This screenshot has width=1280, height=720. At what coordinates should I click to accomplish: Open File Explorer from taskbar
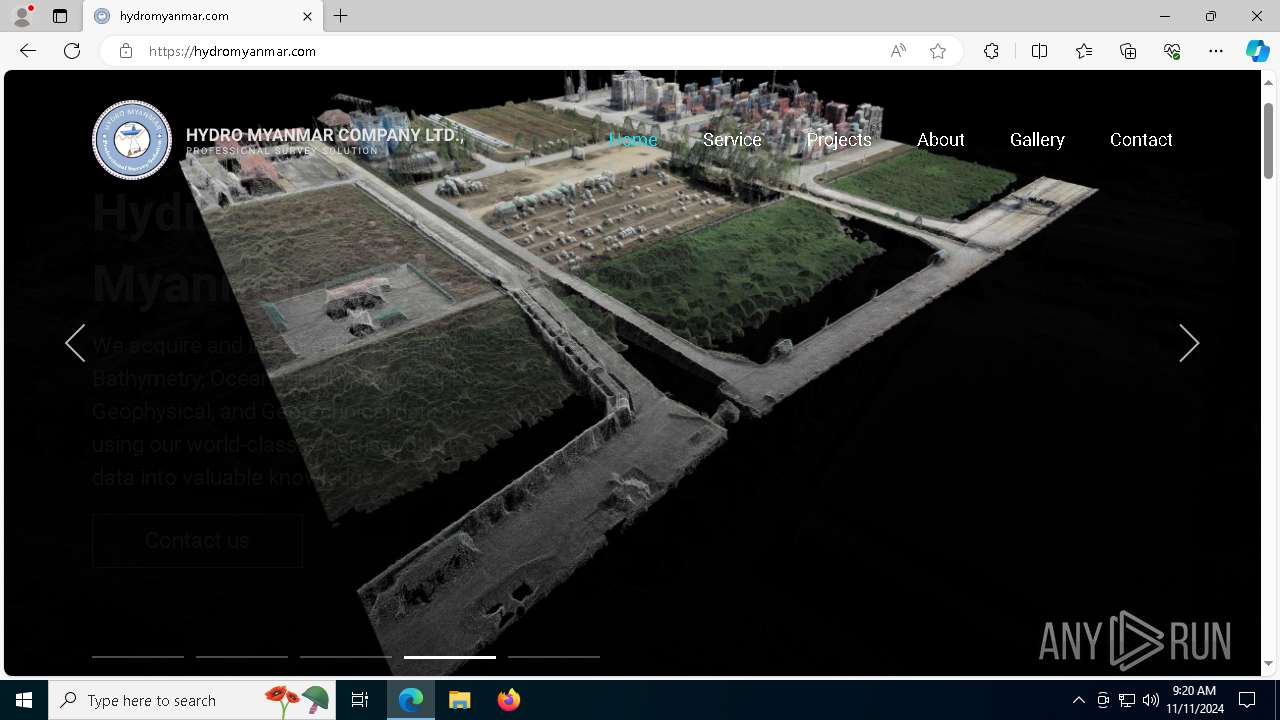tap(460, 700)
